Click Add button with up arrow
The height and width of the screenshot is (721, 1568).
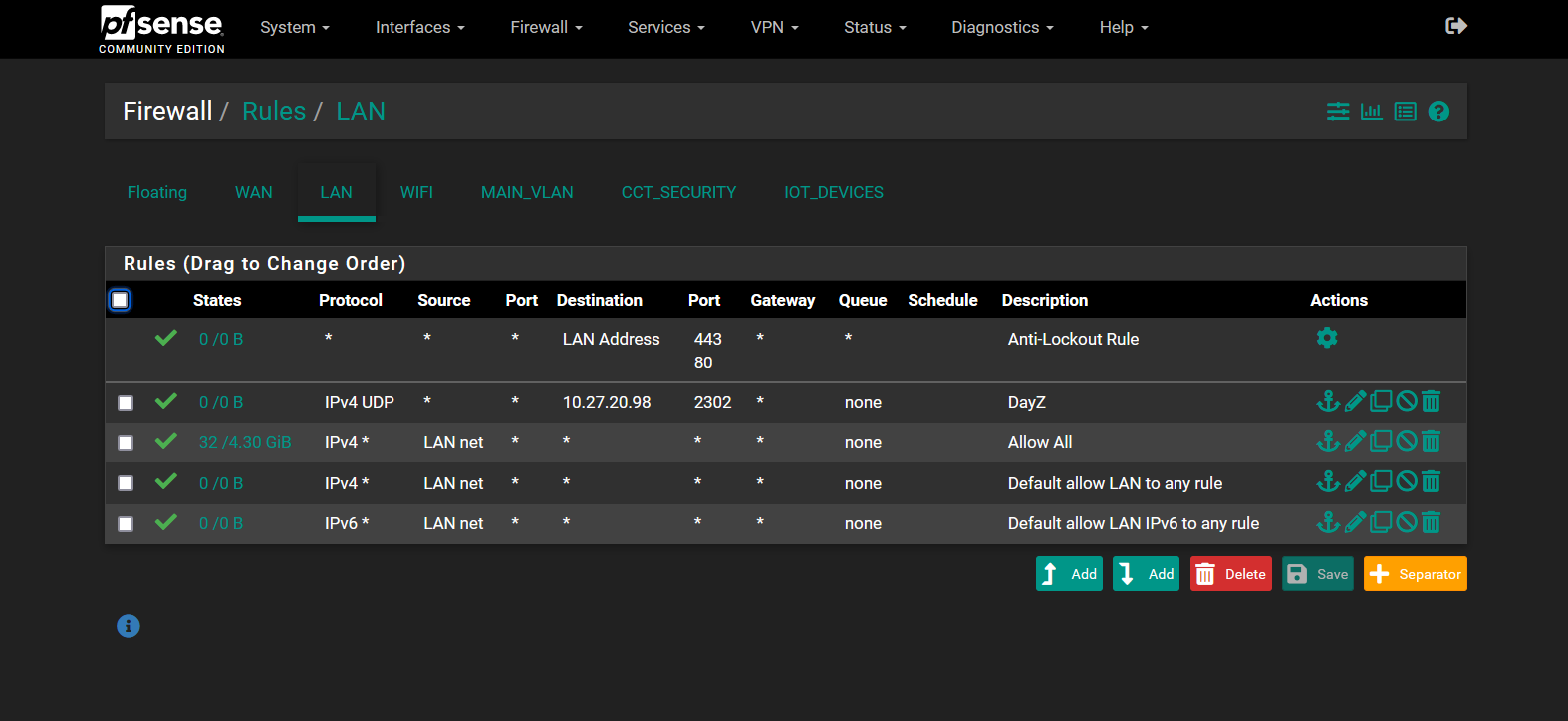click(x=1069, y=574)
